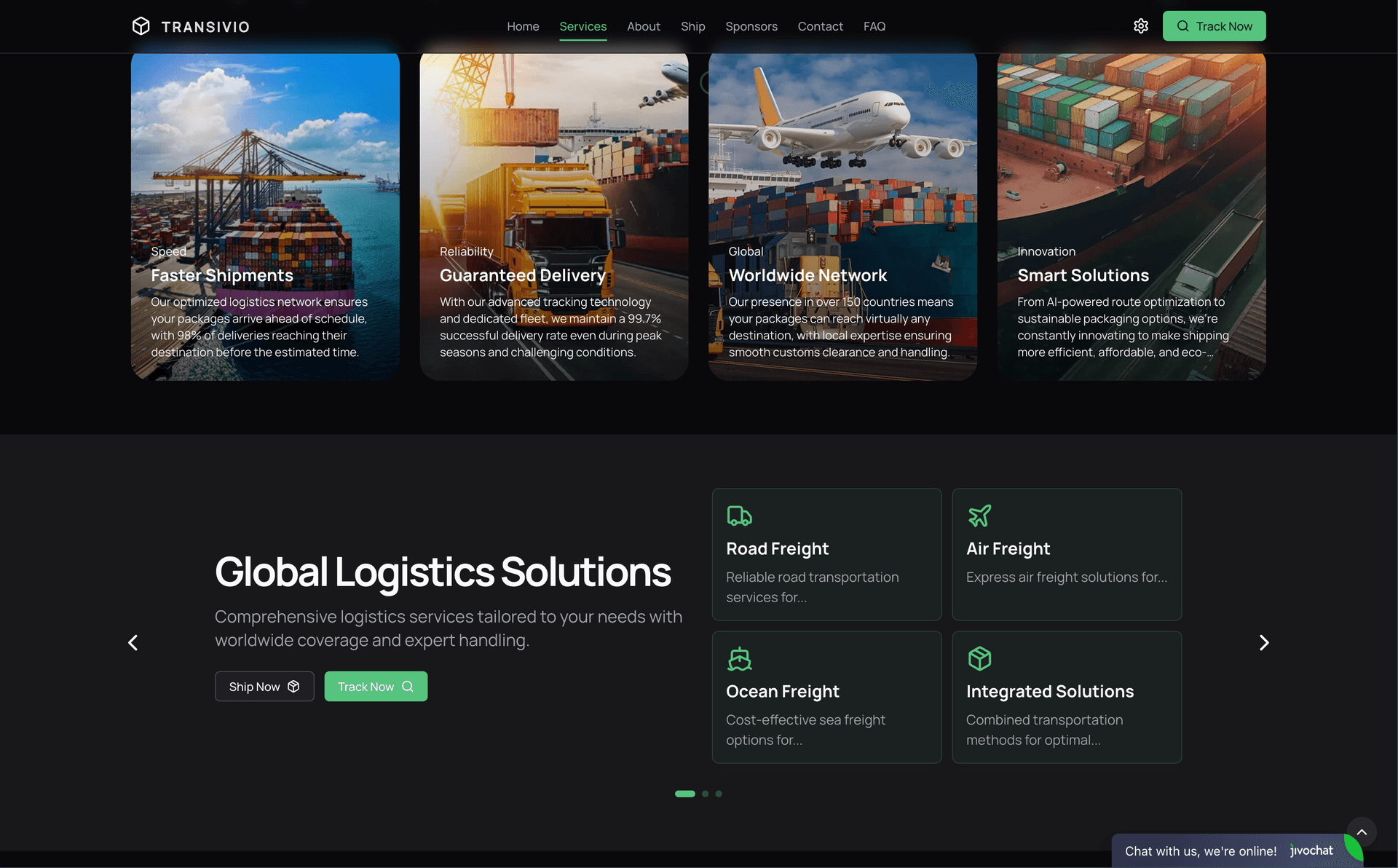The height and width of the screenshot is (868, 1398).
Task: Go to next carousel slide arrow
Action: tap(1264, 642)
